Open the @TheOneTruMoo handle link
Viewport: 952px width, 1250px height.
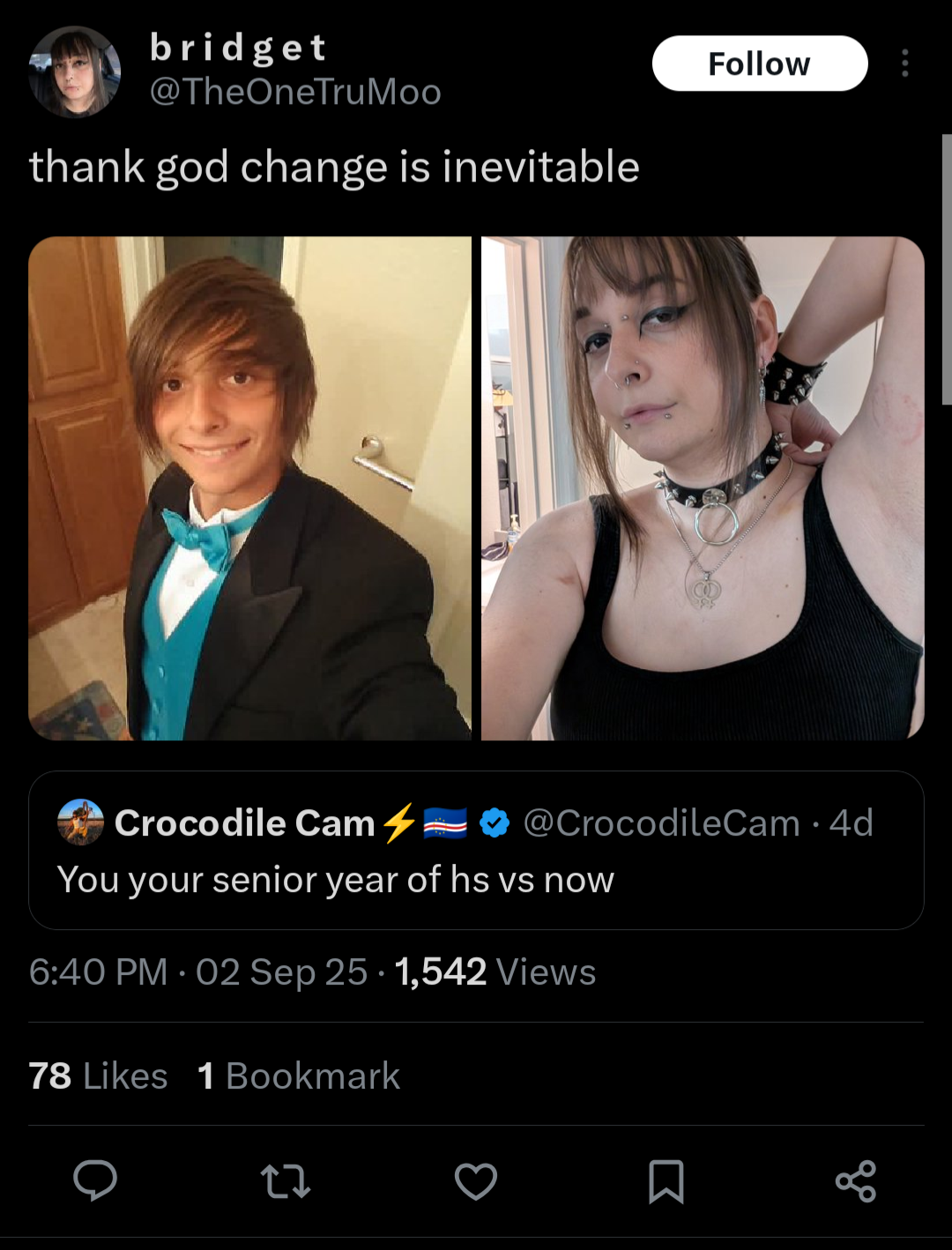[x=295, y=92]
